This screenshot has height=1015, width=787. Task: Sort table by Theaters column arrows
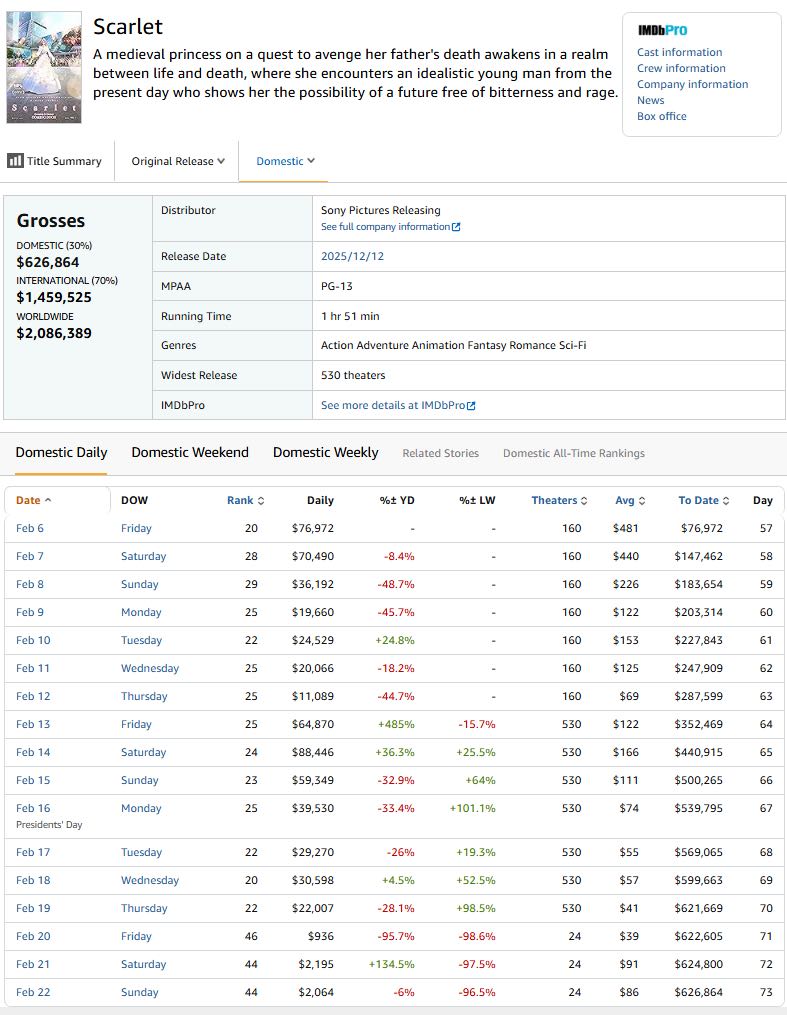click(584, 501)
